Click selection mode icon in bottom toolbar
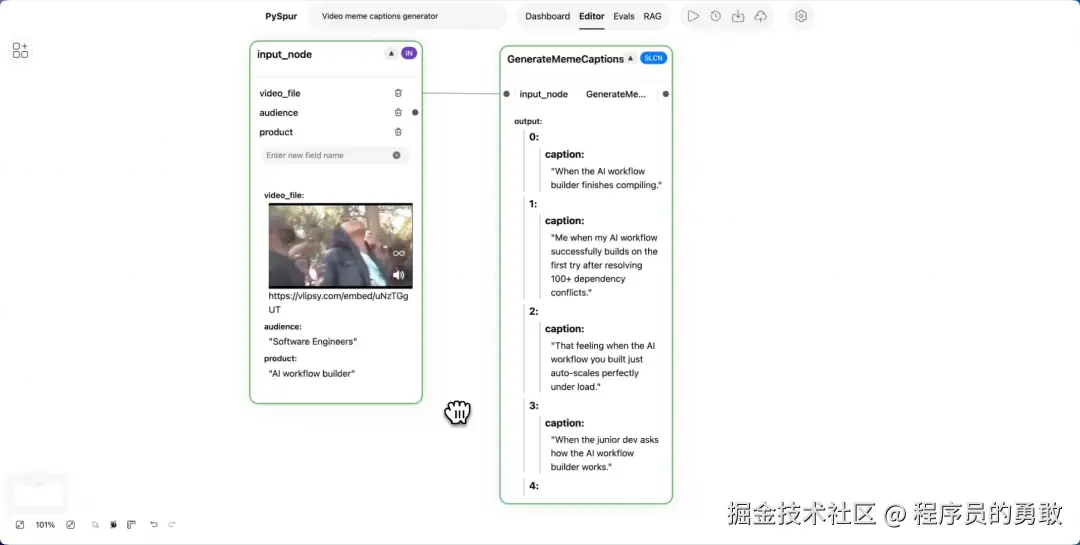The image size is (1080, 545). coord(95,524)
